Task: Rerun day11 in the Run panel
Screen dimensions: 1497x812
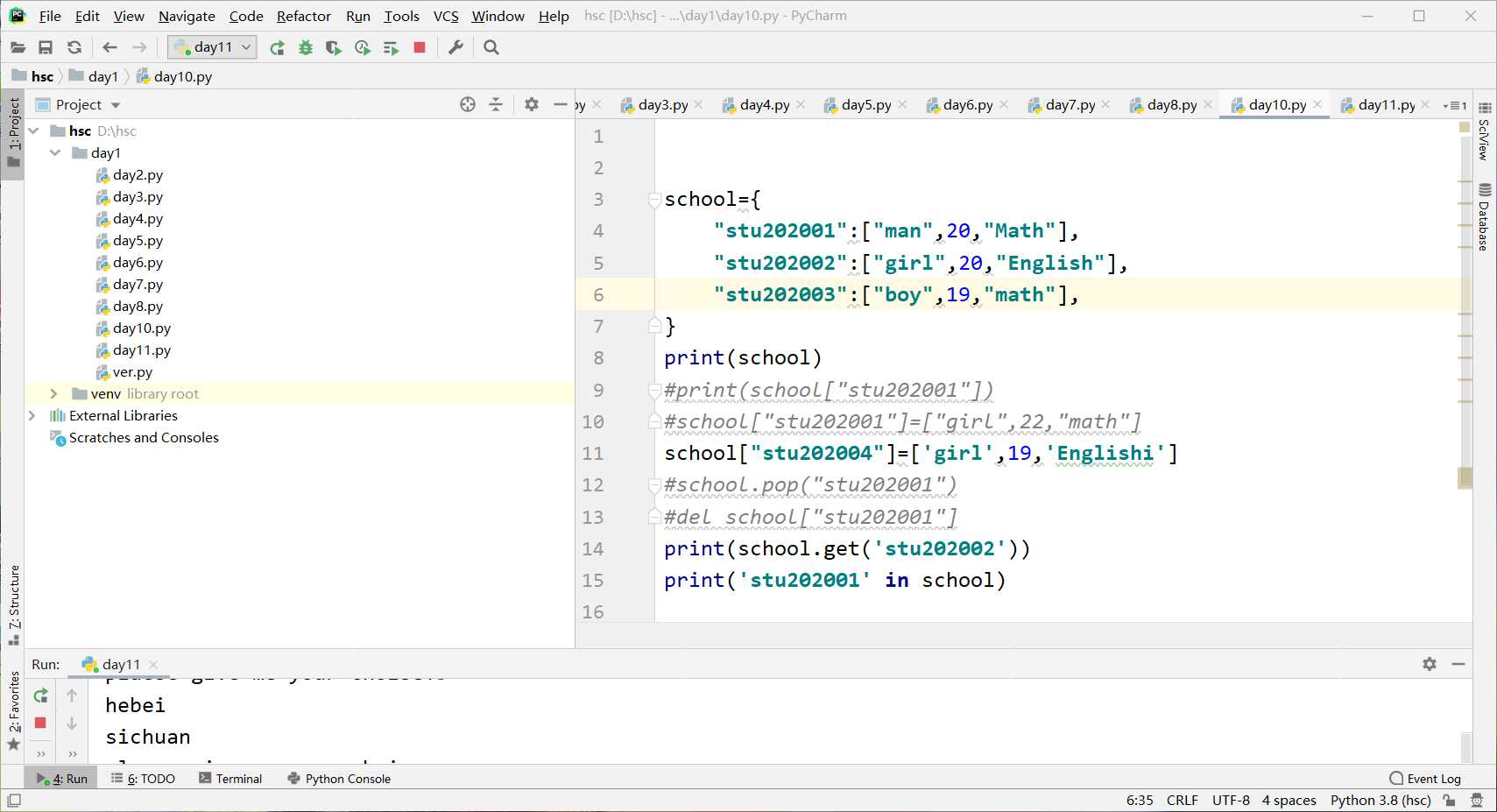Action: pos(40,695)
